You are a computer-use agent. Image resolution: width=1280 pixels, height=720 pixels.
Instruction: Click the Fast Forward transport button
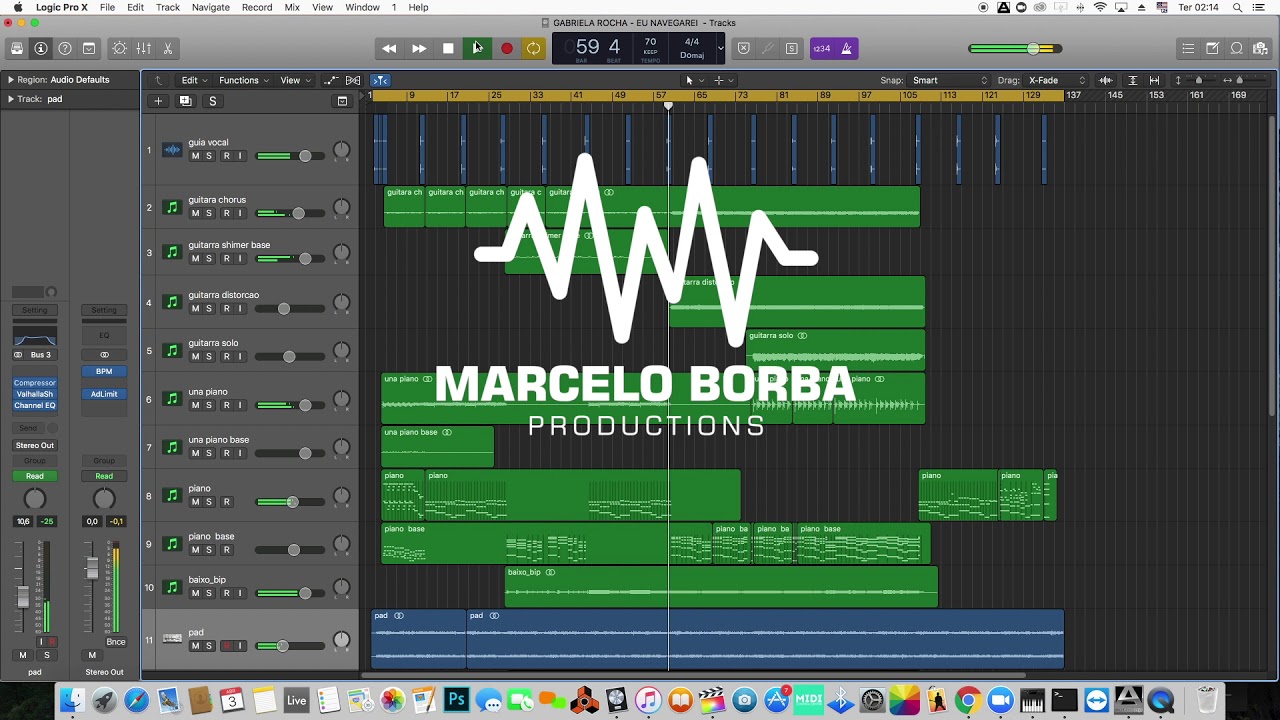click(419, 48)
